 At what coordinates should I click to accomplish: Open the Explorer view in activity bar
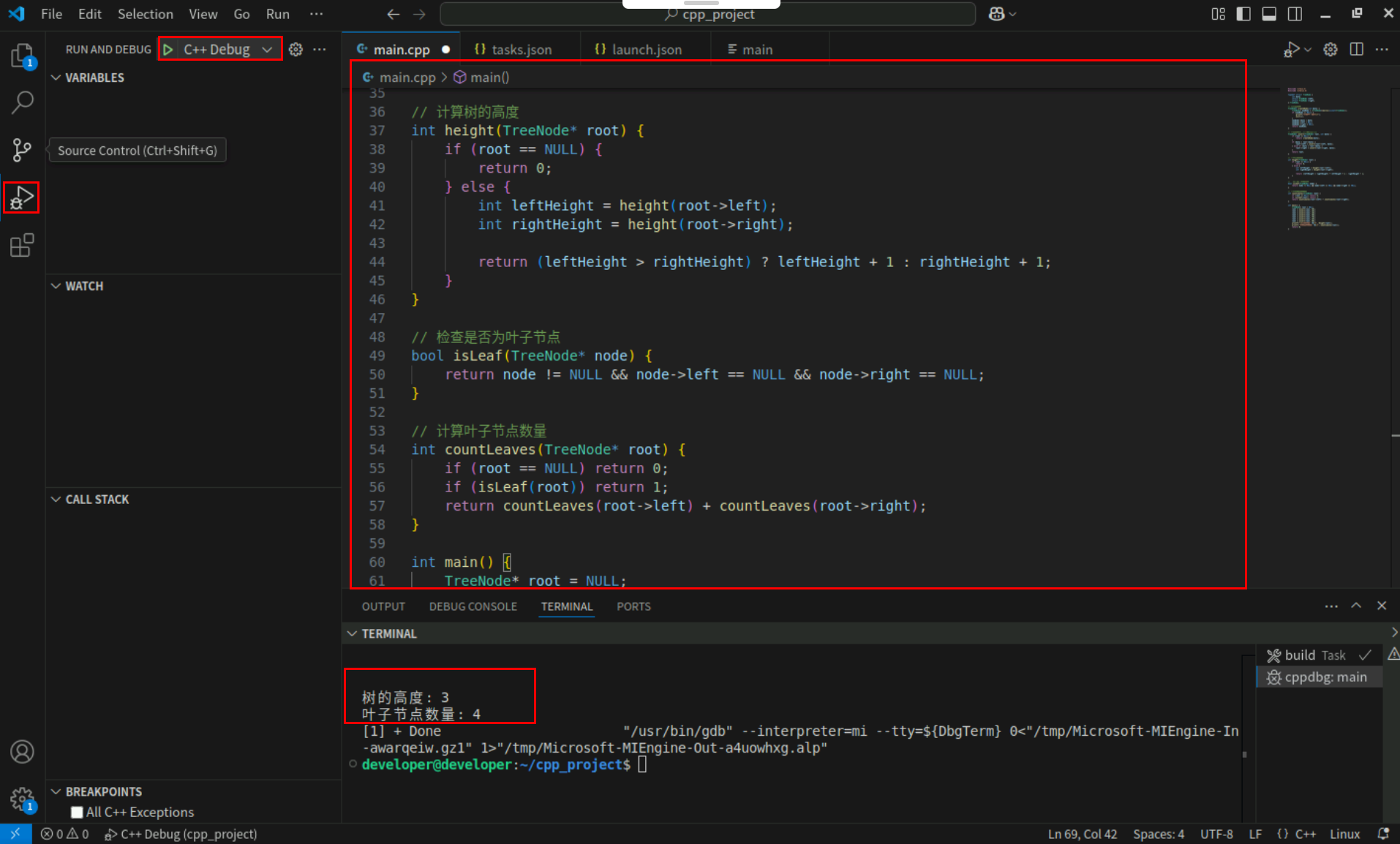22,56
